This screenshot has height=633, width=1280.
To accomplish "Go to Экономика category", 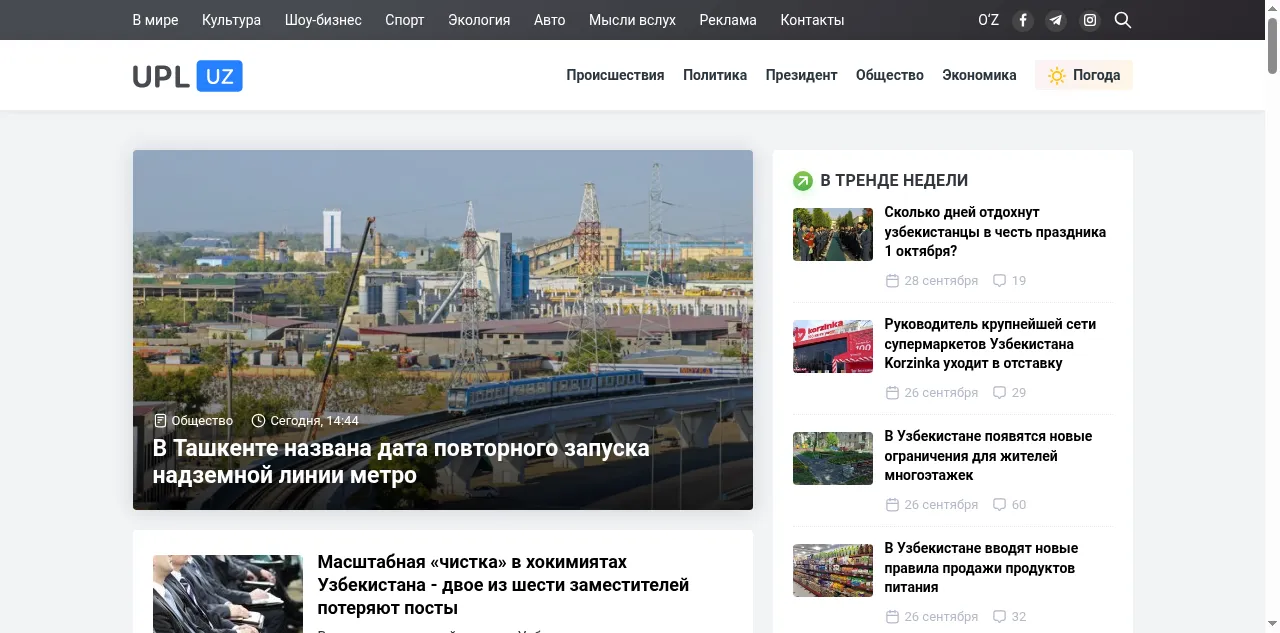I will point(979,75).
